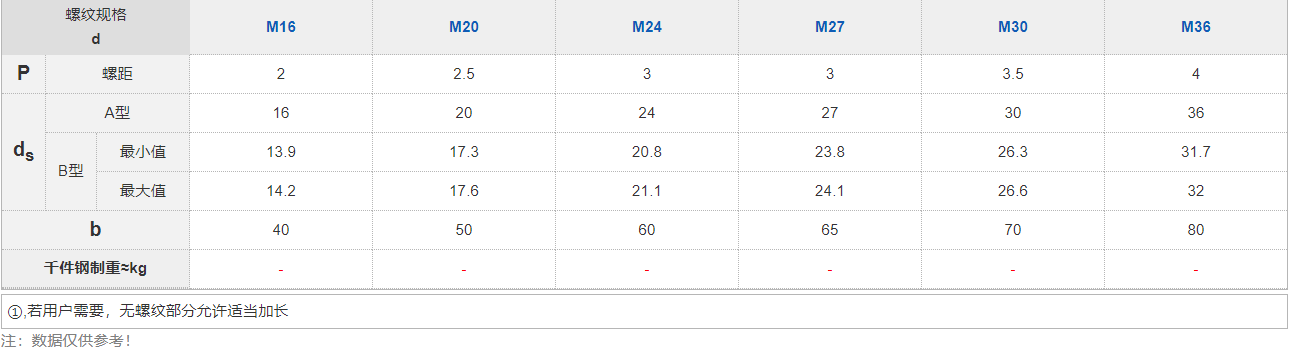Select the M36 thread size header
Image resolution: width=1289 pixels, height=363 pixels.
[x=1195, y=27]
